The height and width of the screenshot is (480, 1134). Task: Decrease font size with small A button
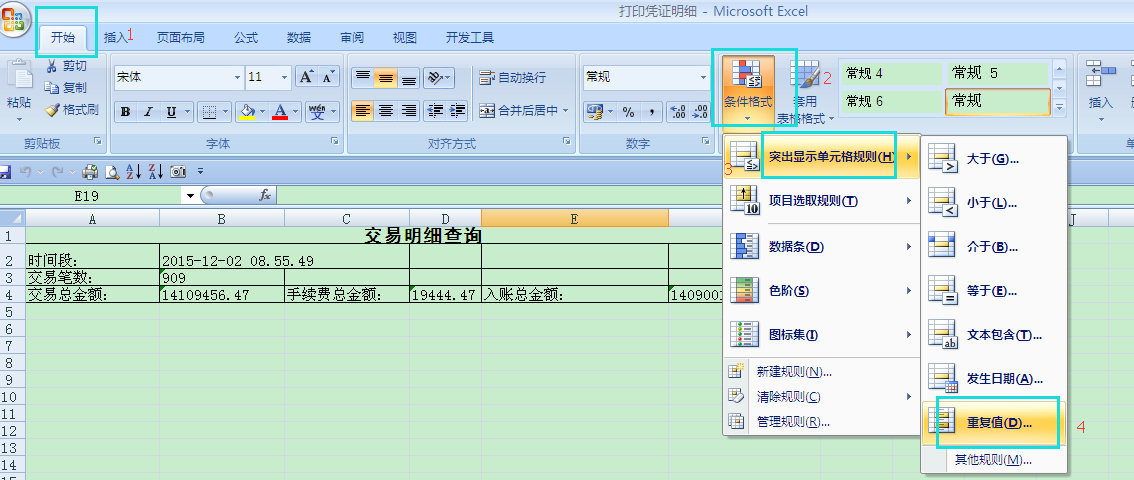(x=328, y=77)
